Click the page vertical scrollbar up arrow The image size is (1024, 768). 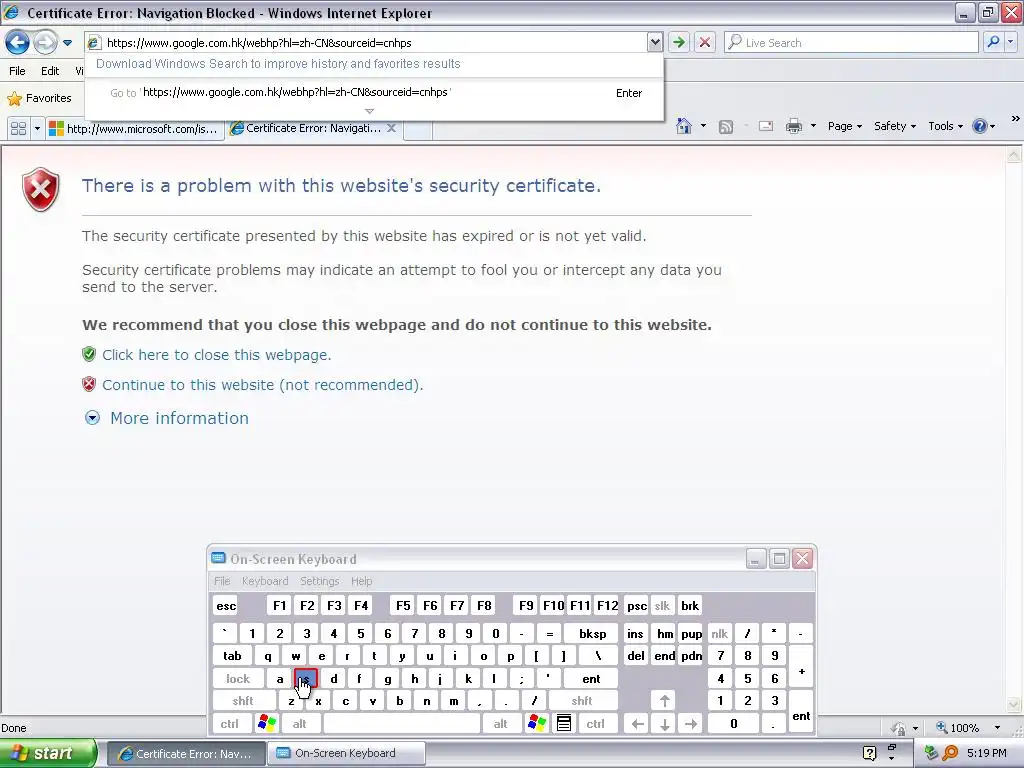pos(1014,155)
